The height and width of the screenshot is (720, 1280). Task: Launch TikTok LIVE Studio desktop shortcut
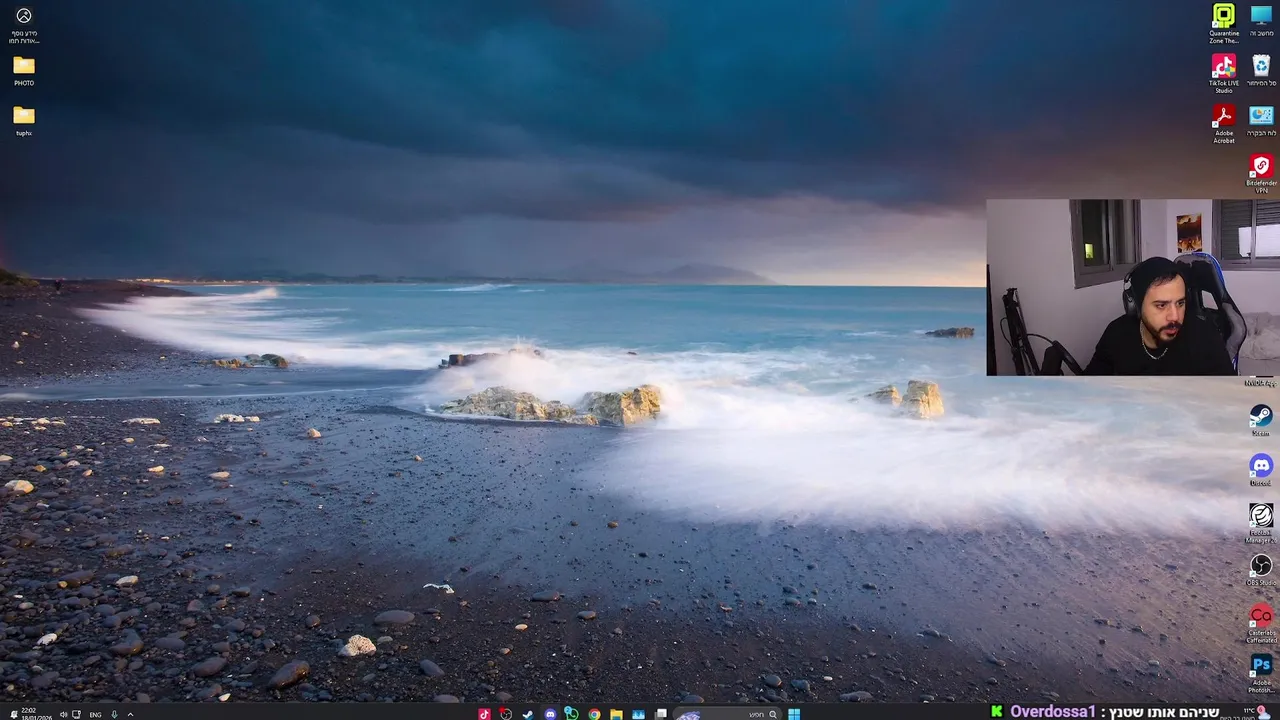[x=1224, y=73]
